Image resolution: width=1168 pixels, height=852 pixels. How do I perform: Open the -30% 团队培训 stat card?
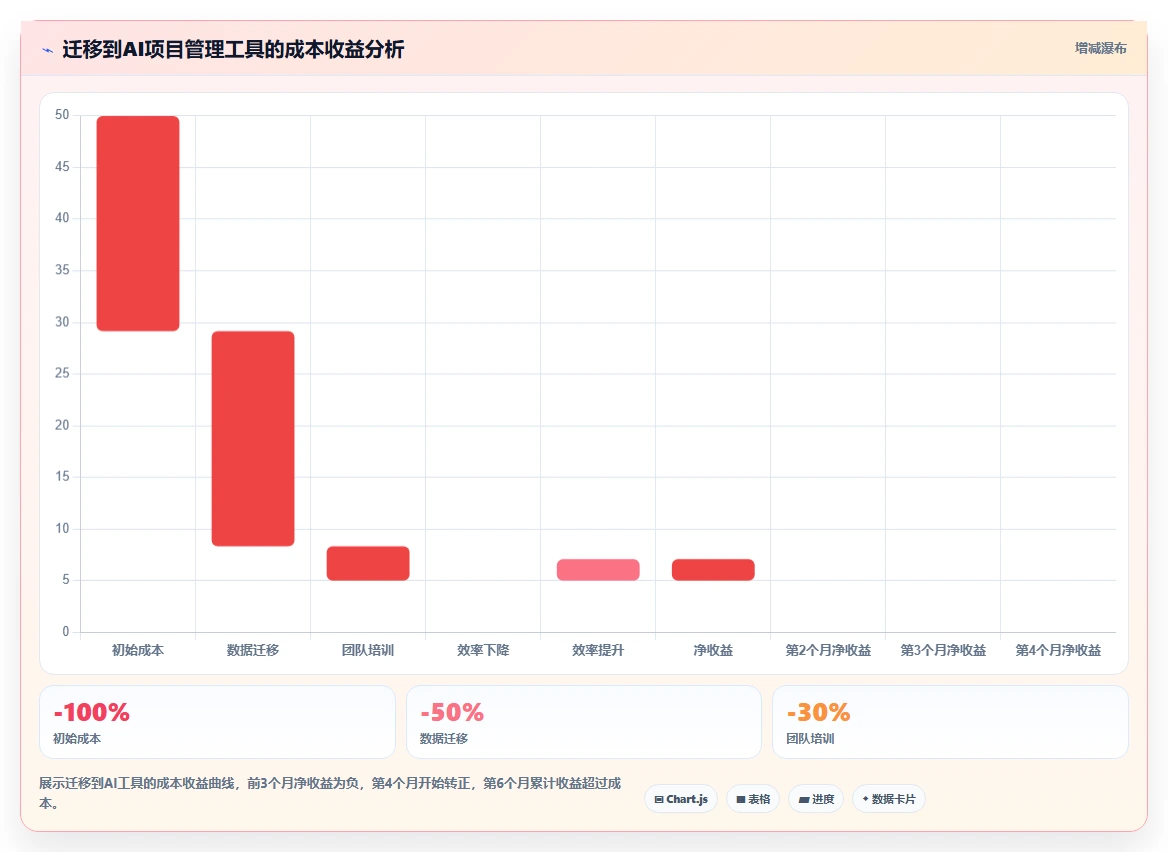coord(950,722)
